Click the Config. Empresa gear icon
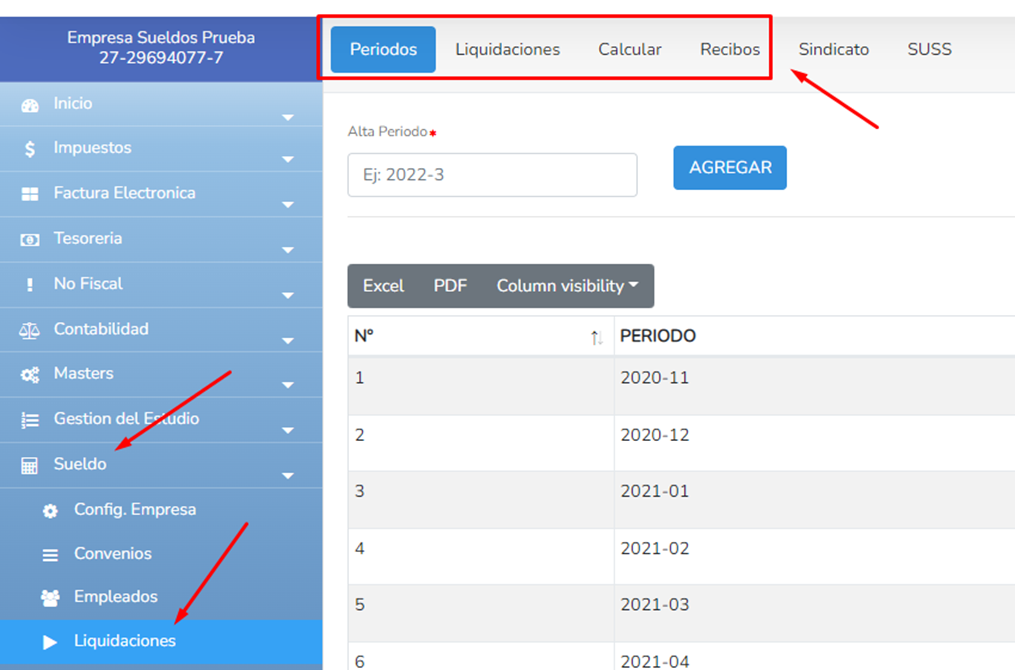Image resolution: width=1015 pixels, height=670 pixels. click(x=50, y=511)
